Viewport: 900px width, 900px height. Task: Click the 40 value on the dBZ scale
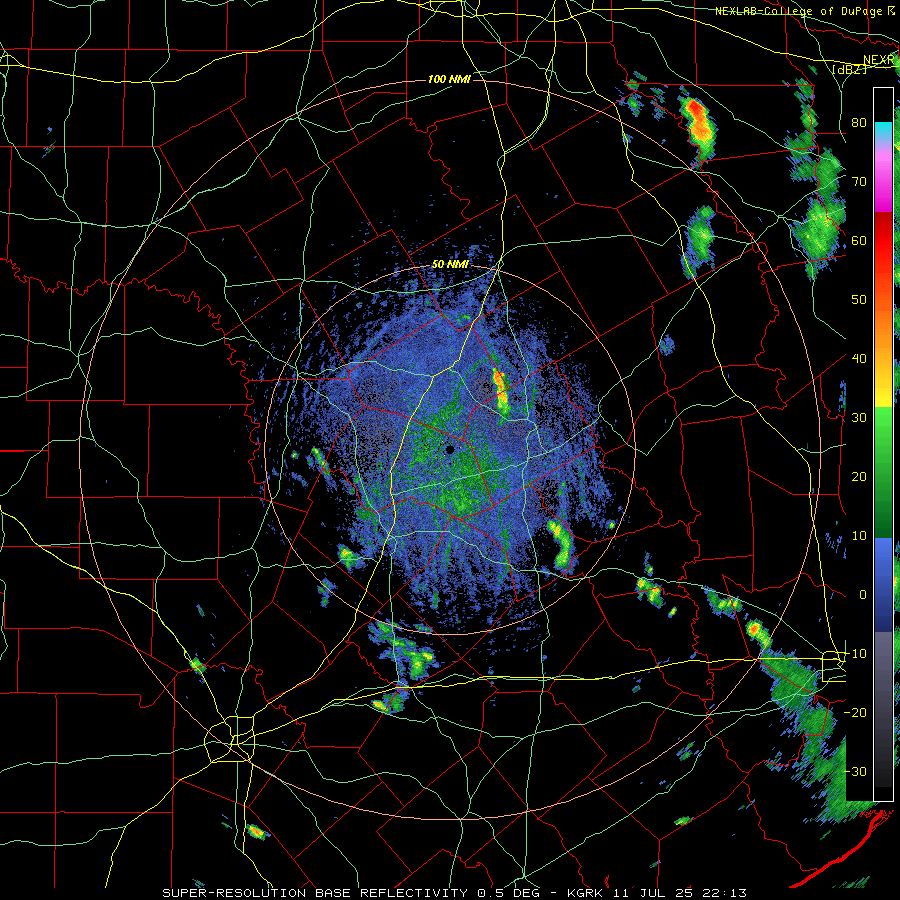(859, 359)
